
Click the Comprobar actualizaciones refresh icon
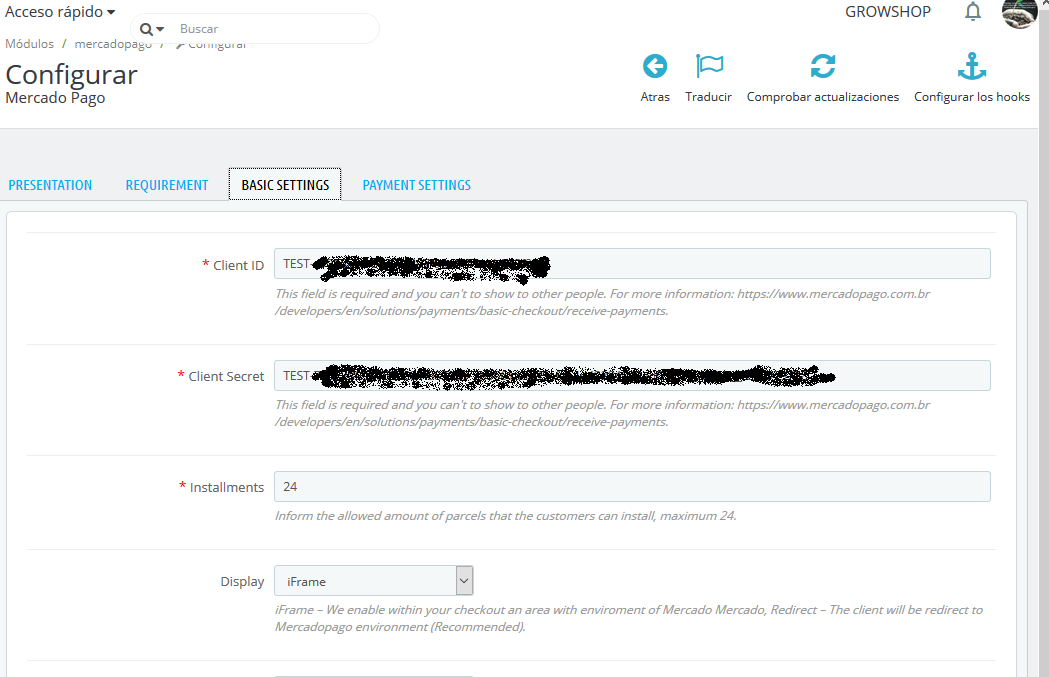point(823,66)
